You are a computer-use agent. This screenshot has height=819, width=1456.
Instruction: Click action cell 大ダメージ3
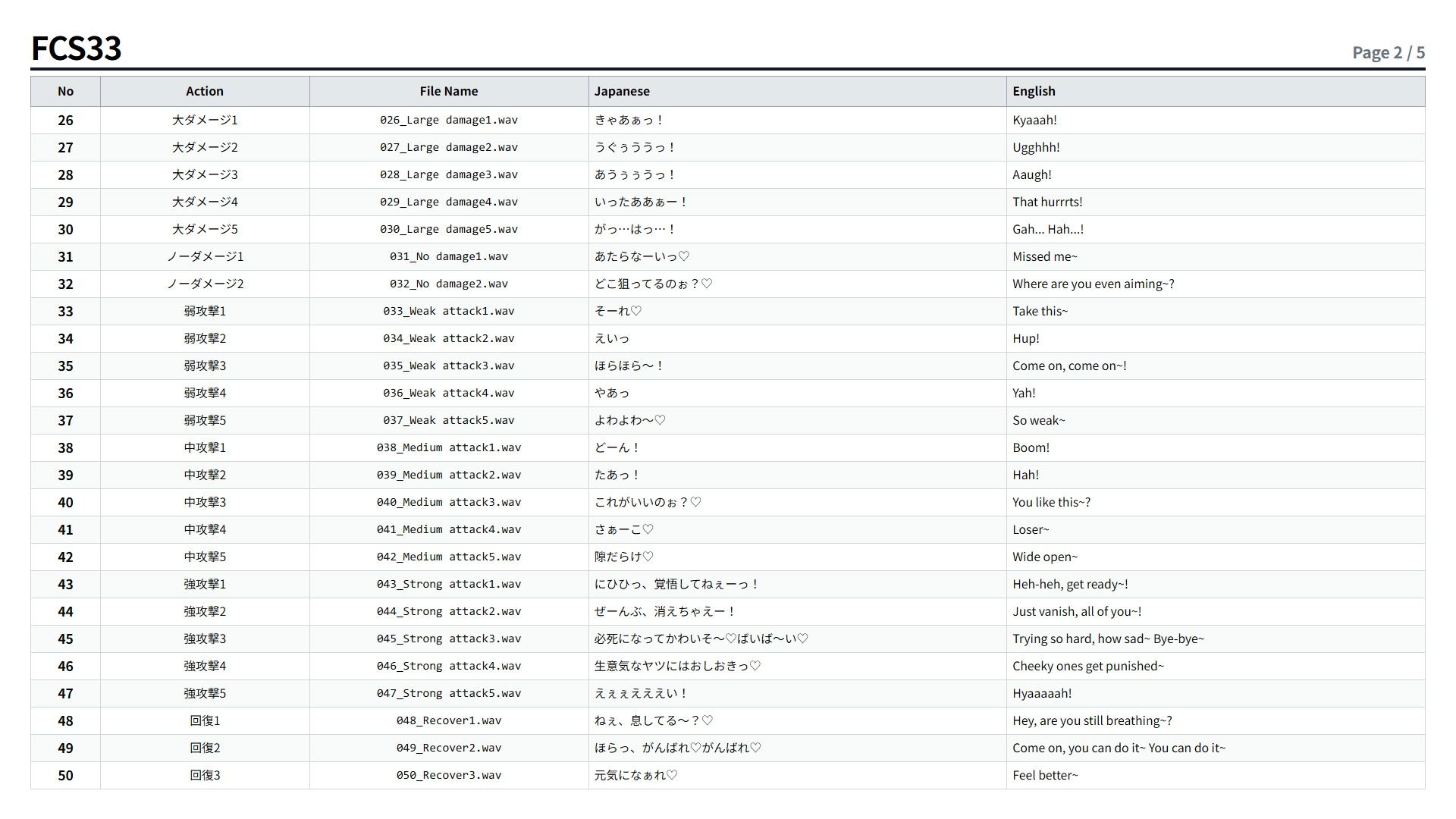pyautogui.click(x=205, y=174)
